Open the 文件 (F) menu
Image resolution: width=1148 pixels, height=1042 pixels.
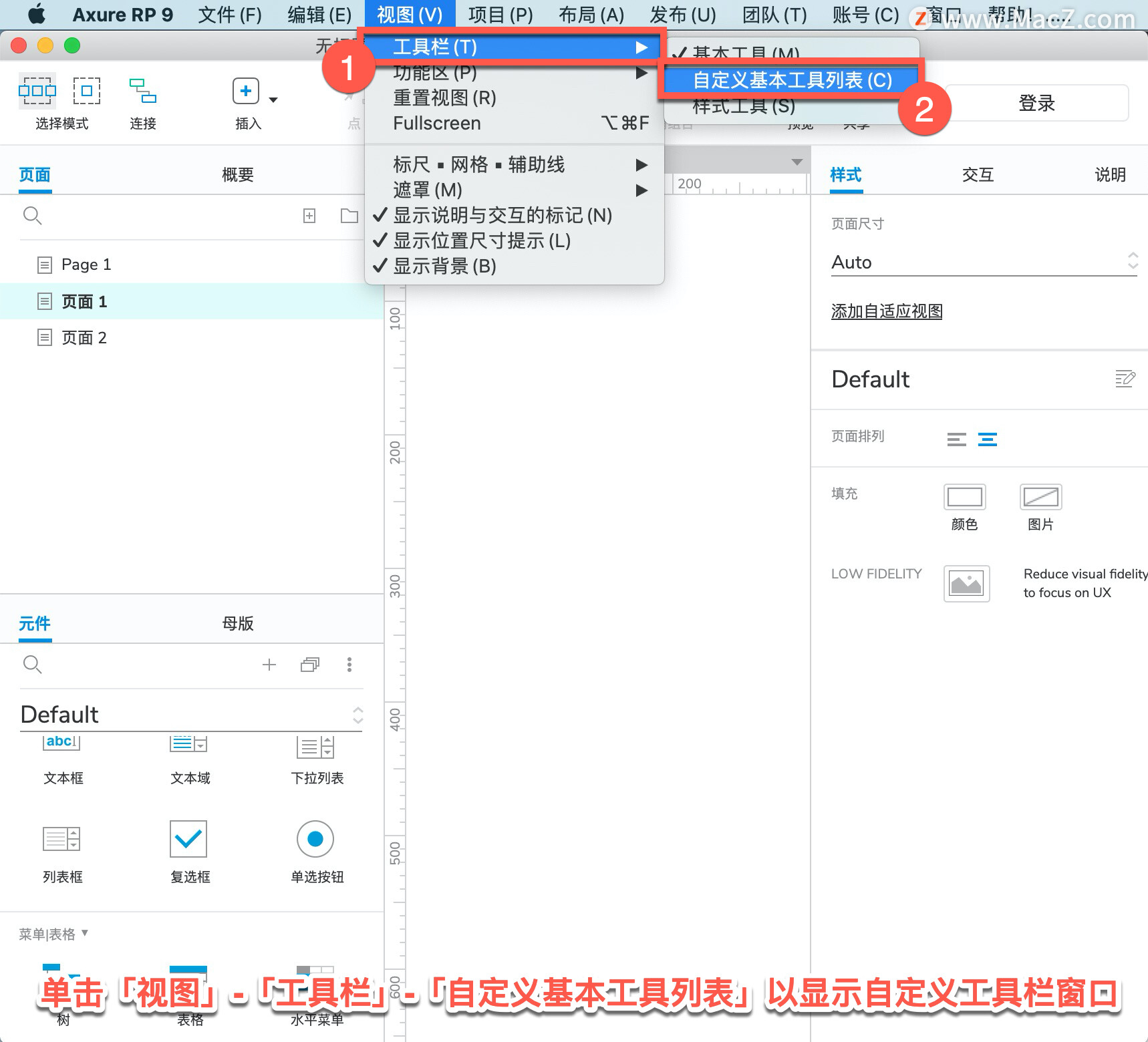[230, 15]
